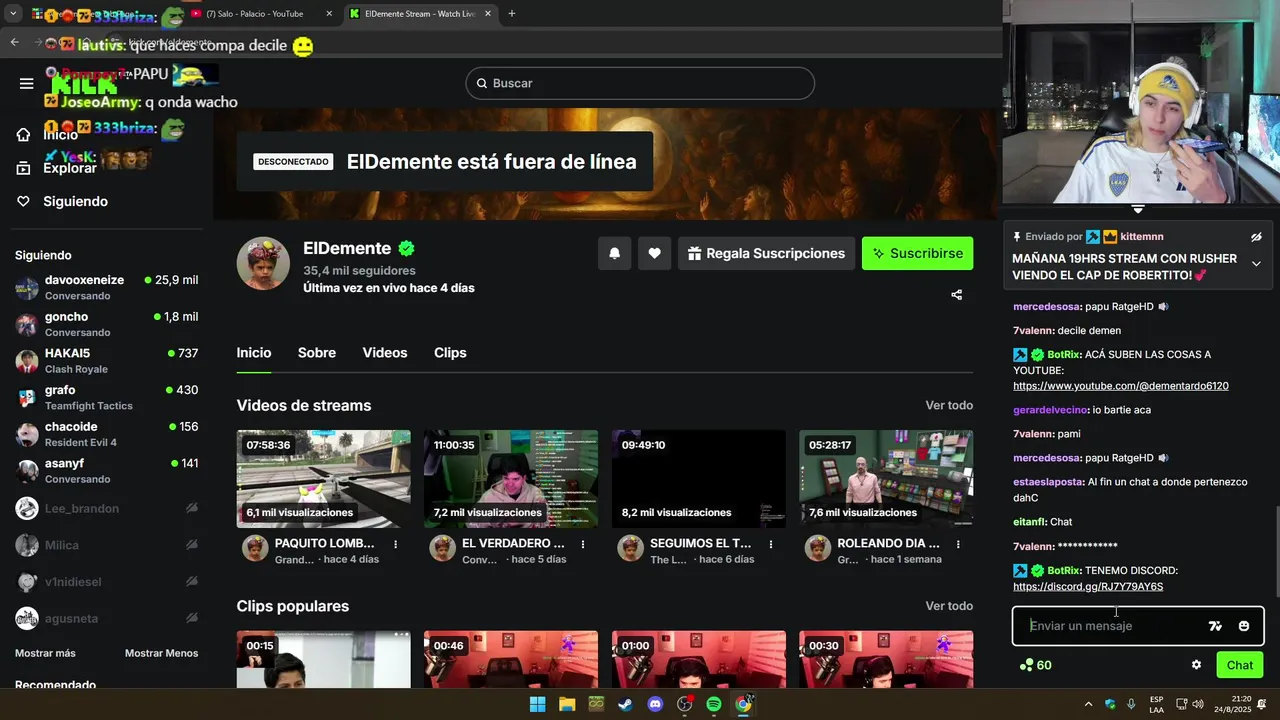
Task: Open grafo channel in sidebar
Action: pos(106,398)
